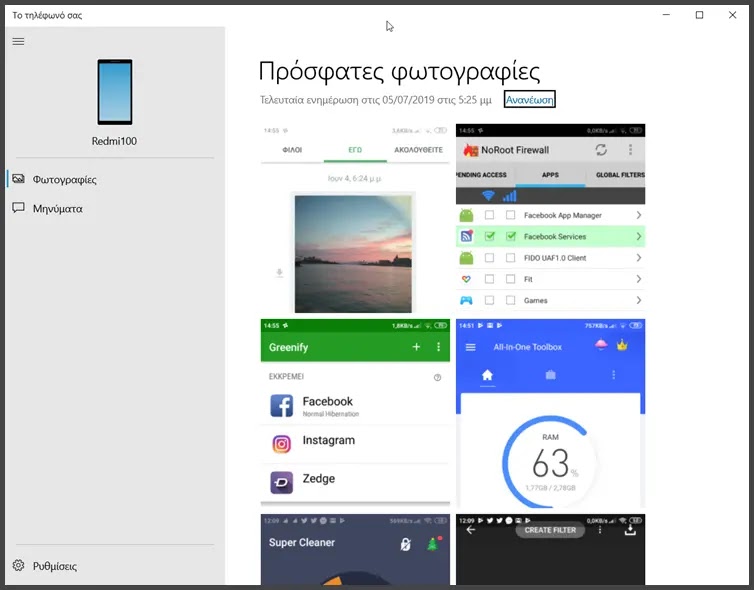Image resolution: width=754 pixels, height=590 pixels.
Task: Toggle mobile data checkbox for Games
Action: click(x=511, y=300)
